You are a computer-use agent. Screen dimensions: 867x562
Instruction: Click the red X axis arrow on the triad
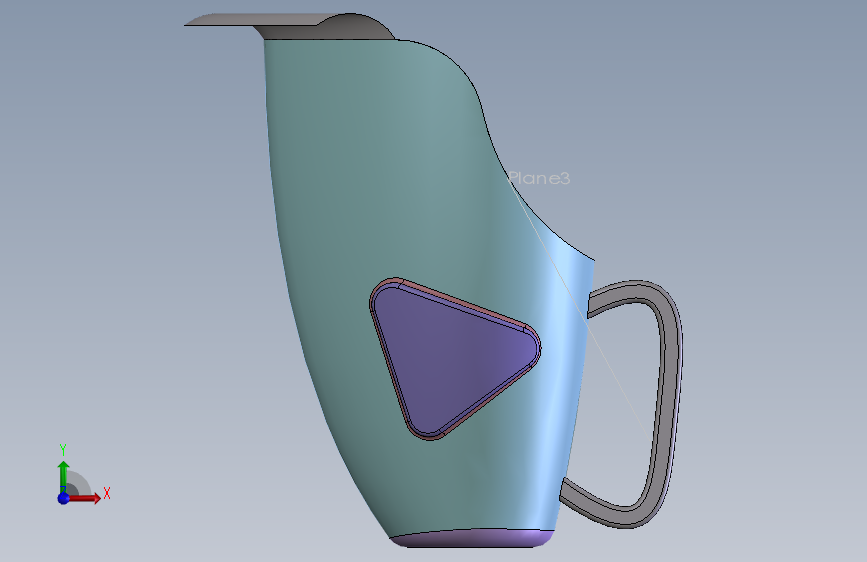(x=83, y=498)
